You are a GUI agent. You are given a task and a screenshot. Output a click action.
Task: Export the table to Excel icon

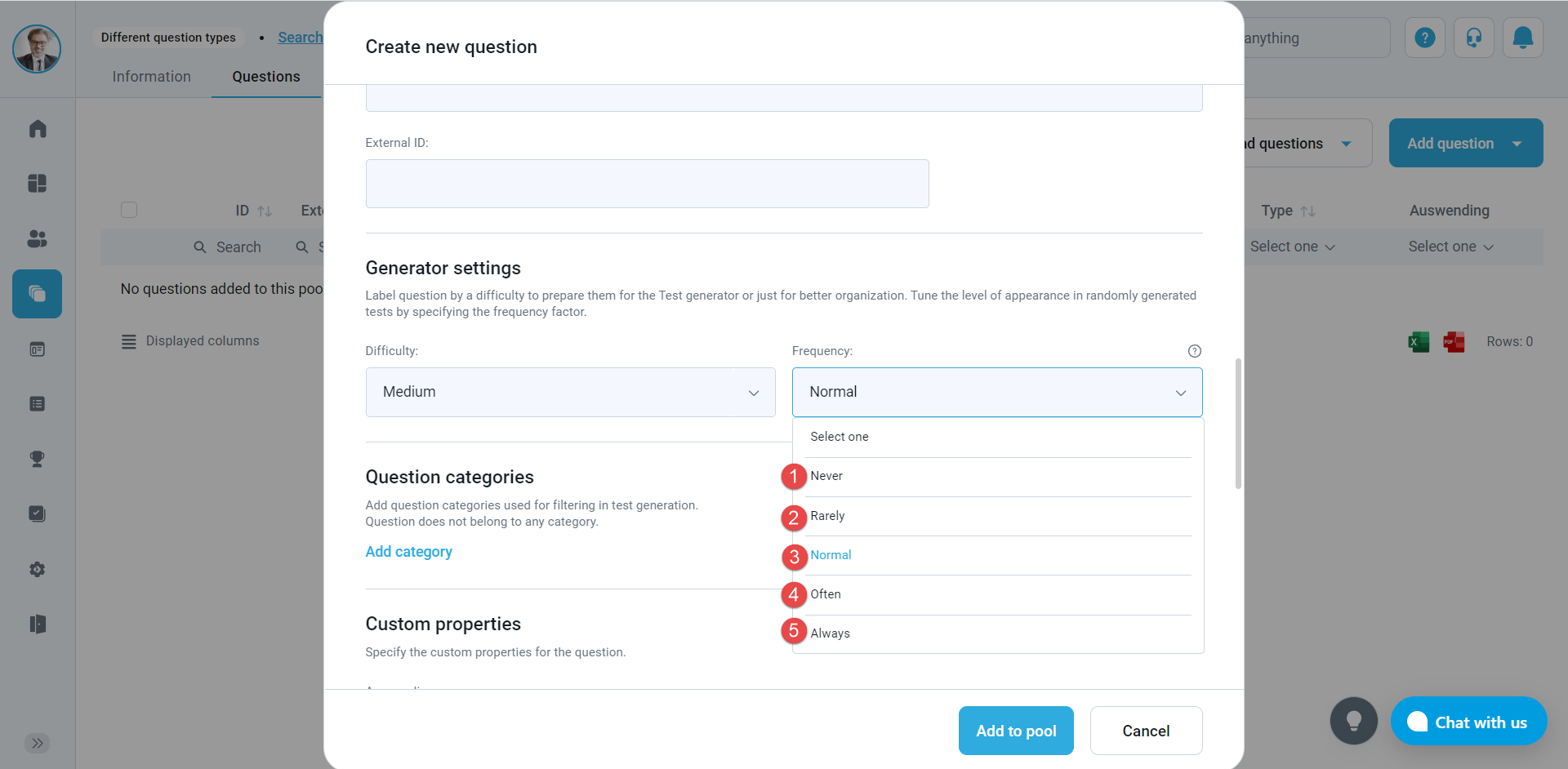[x=1419, y=342]
